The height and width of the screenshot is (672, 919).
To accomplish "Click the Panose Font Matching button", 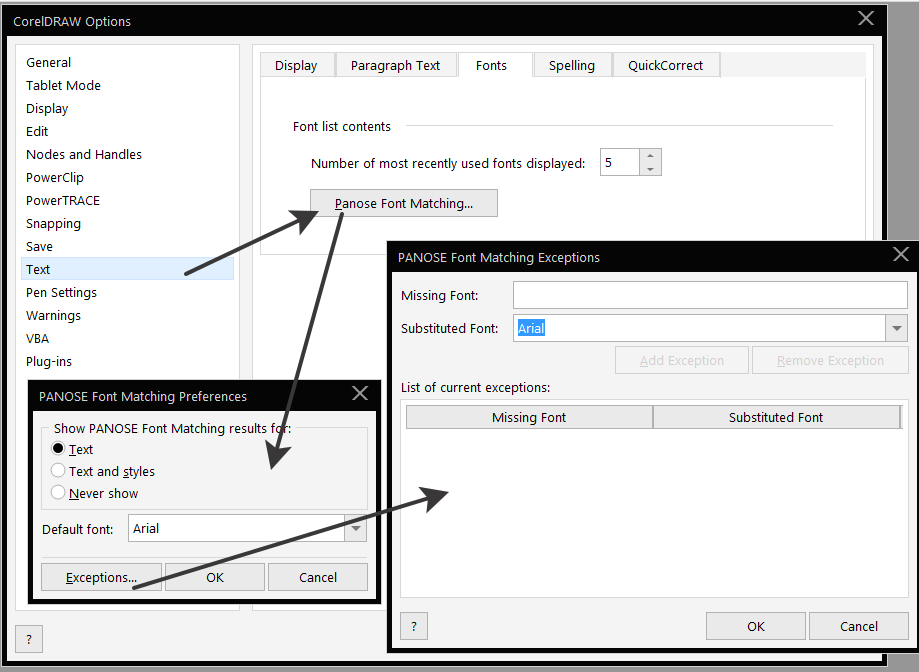I will (x=404, y=203).
